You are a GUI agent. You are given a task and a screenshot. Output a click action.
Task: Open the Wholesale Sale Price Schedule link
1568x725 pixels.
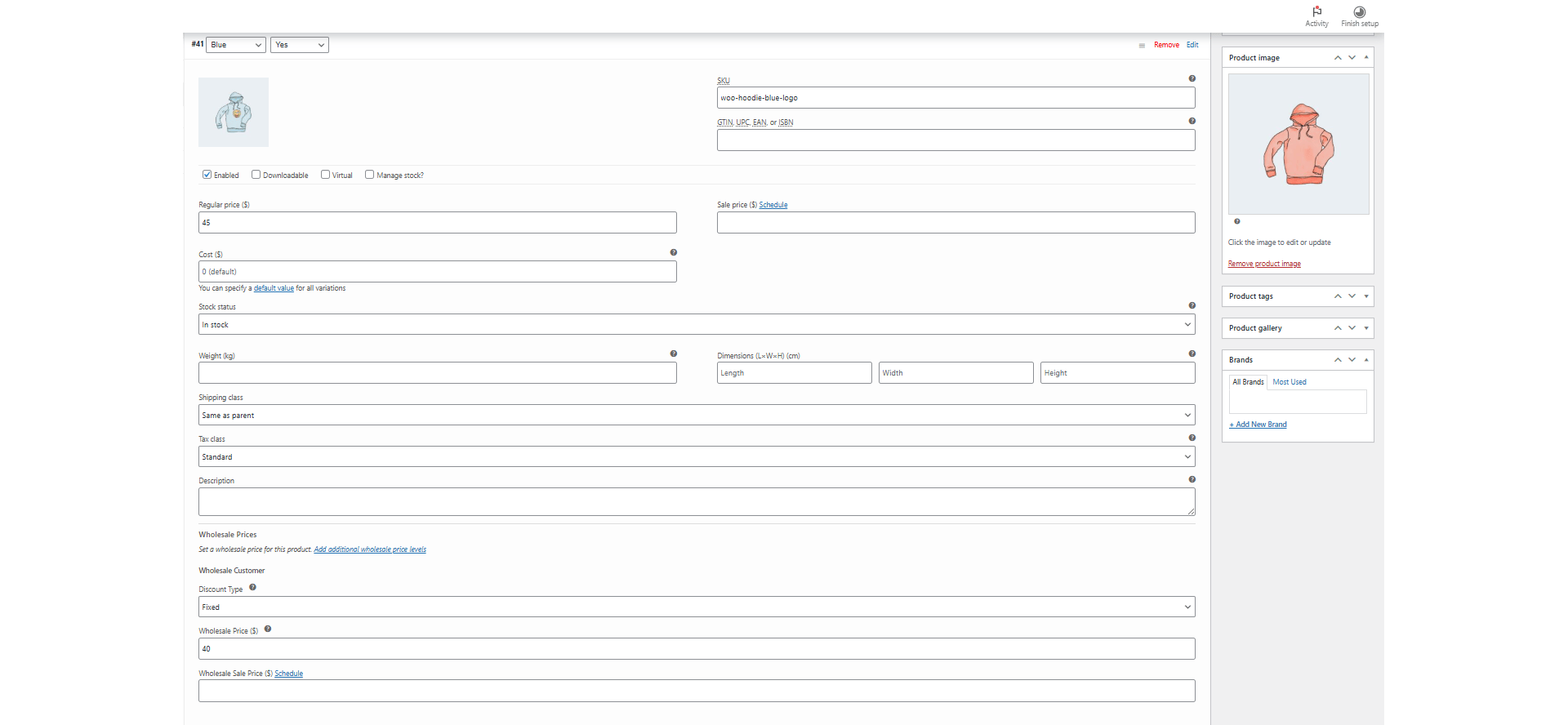point(288,674)
